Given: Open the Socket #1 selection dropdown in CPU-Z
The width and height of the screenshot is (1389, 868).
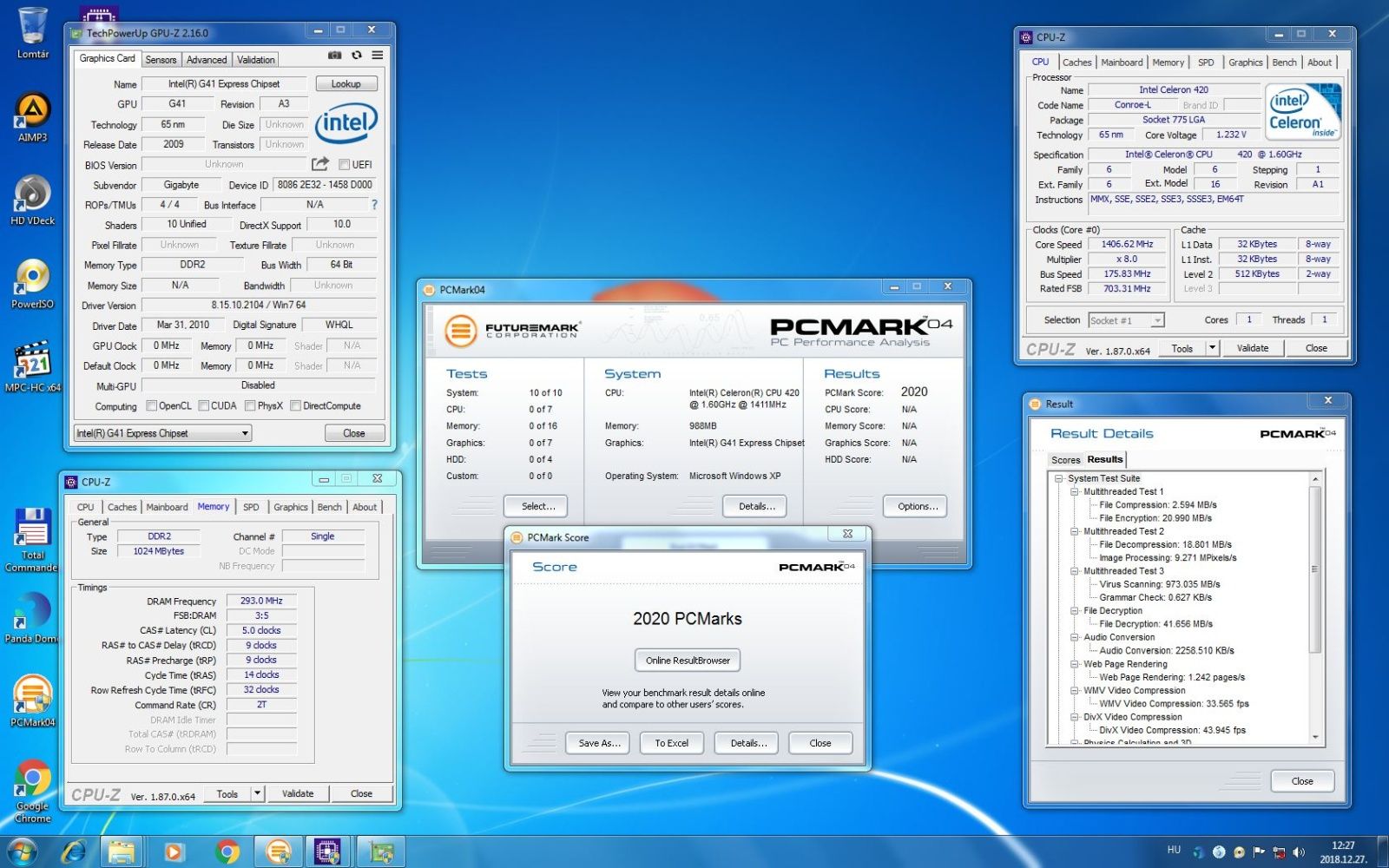Looking at the screenshot, I should [1126, 320].
